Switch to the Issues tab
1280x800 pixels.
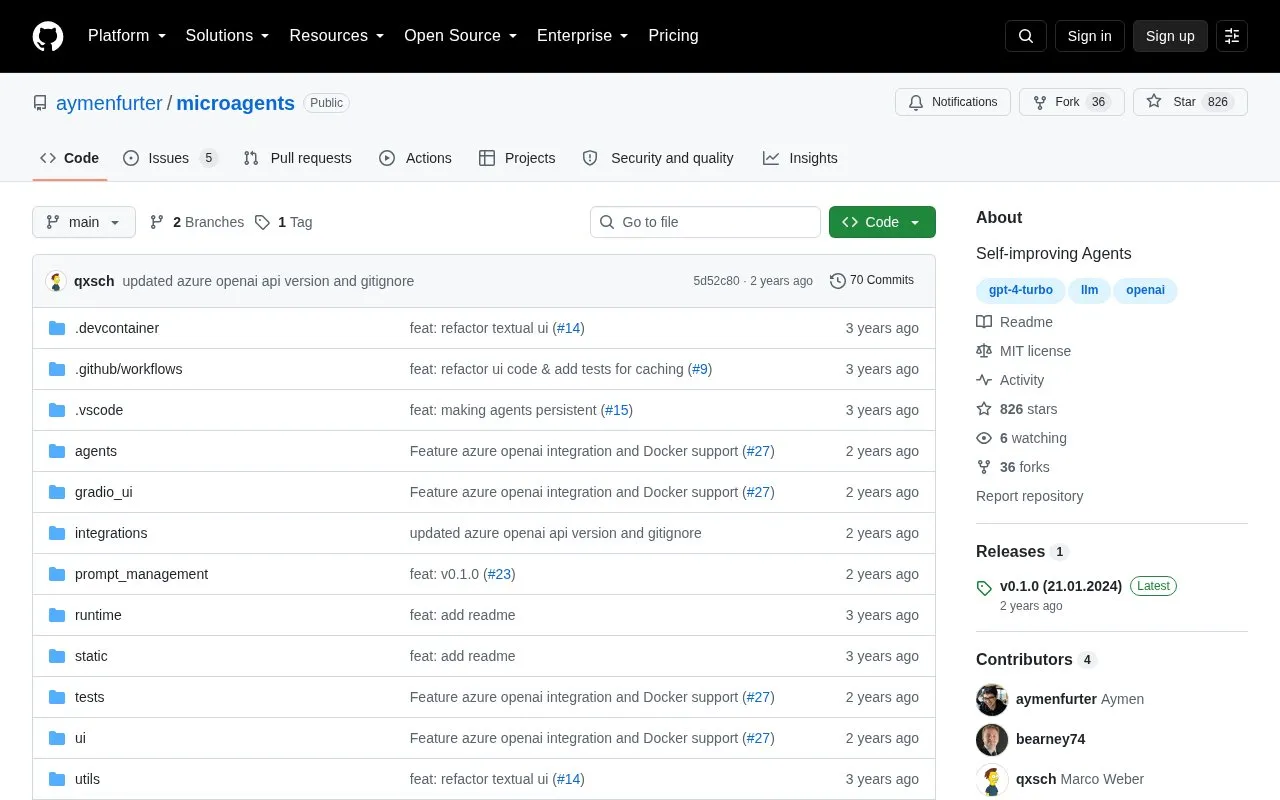[170, 158]
